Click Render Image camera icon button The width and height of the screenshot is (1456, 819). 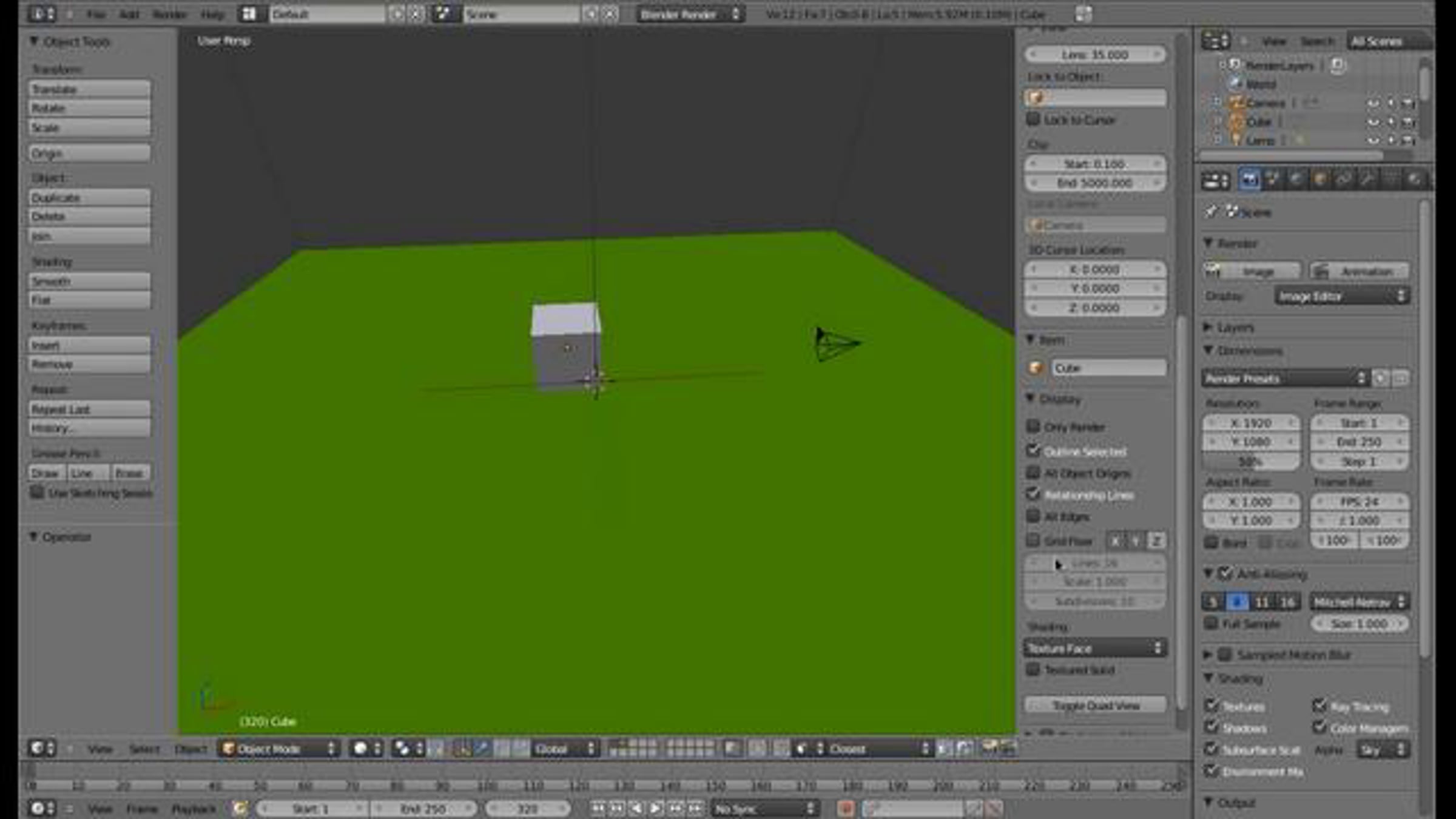point(1252,271)
